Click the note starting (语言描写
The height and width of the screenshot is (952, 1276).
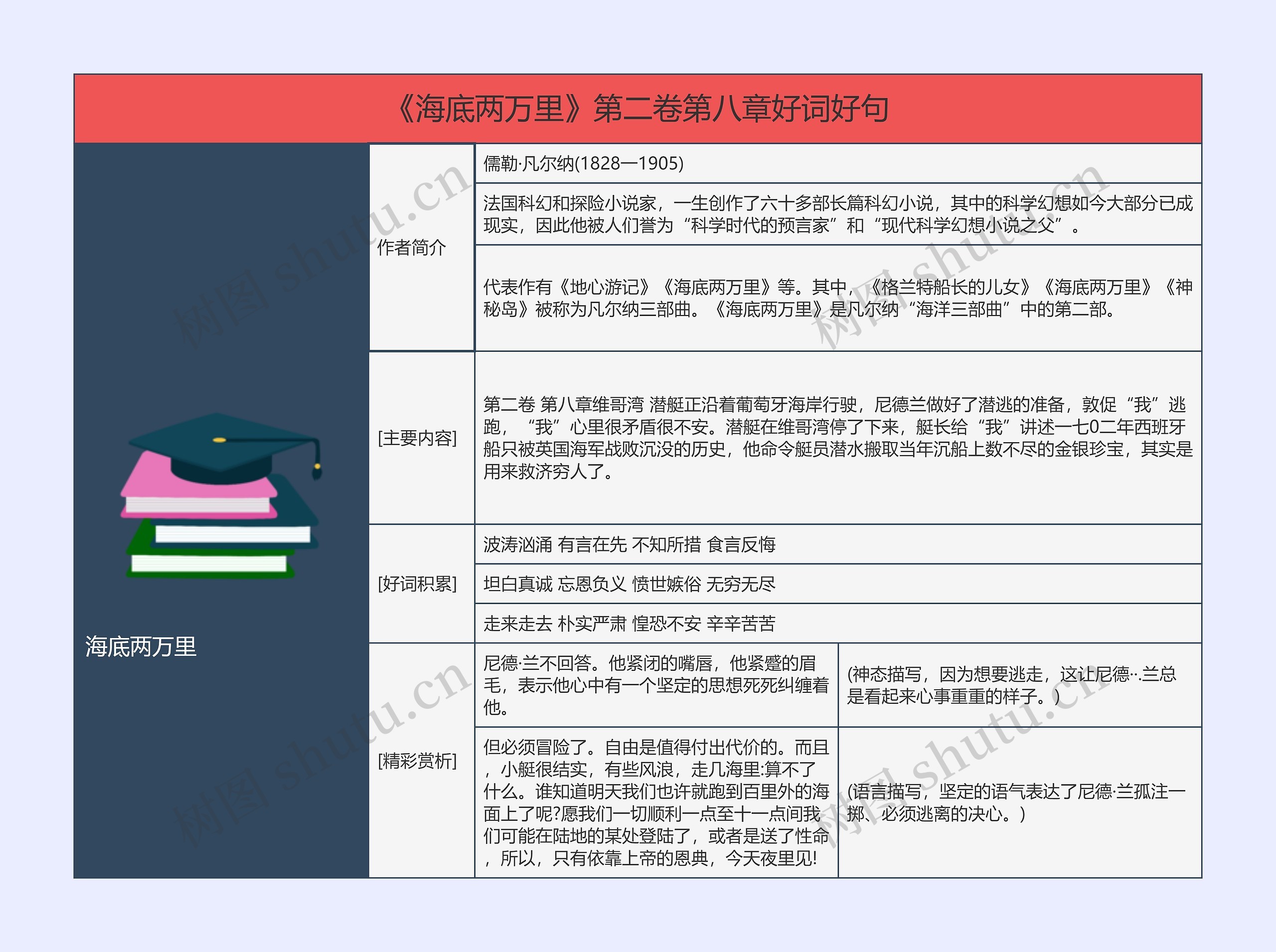[x=1020, y=803]
